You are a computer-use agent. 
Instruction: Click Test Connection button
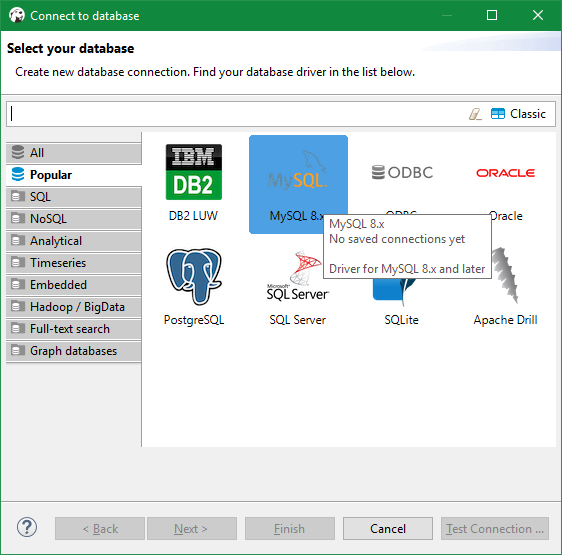(495, 528)
